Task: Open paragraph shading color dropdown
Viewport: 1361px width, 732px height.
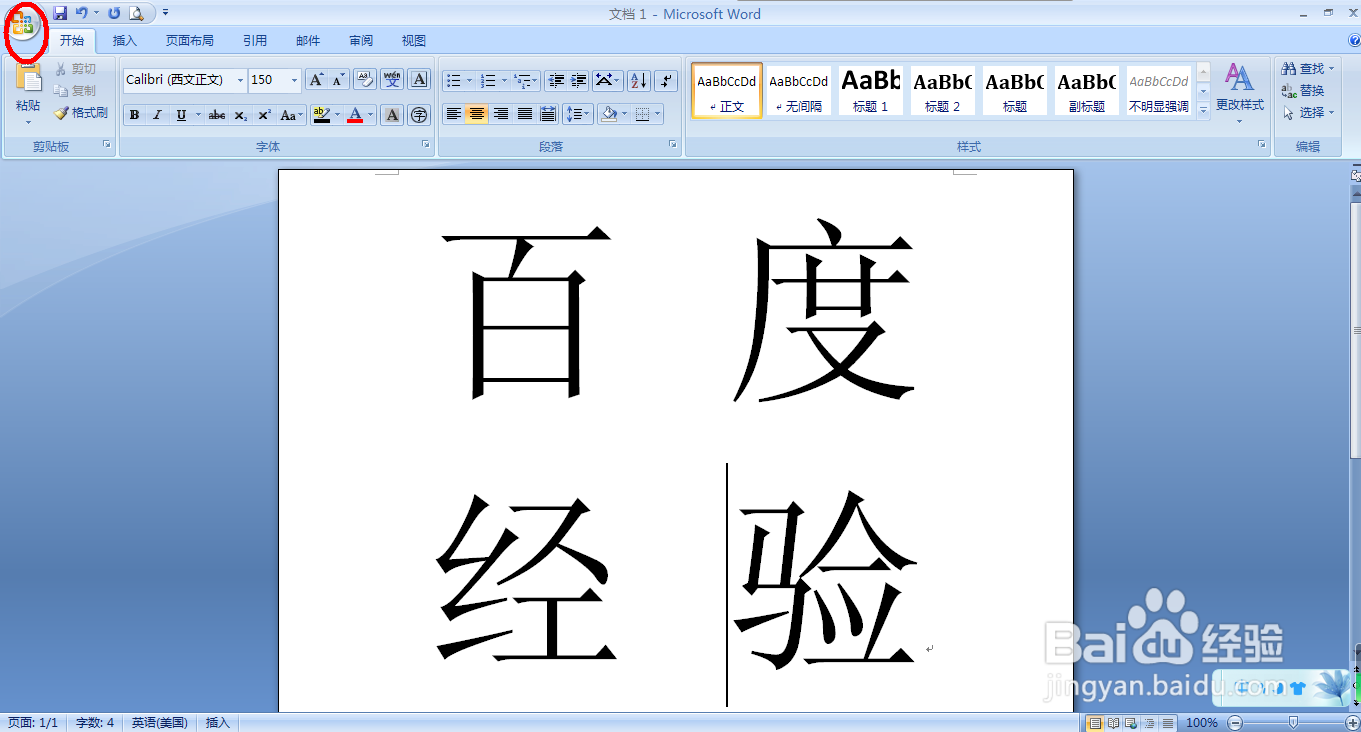Action: (623, 114)
